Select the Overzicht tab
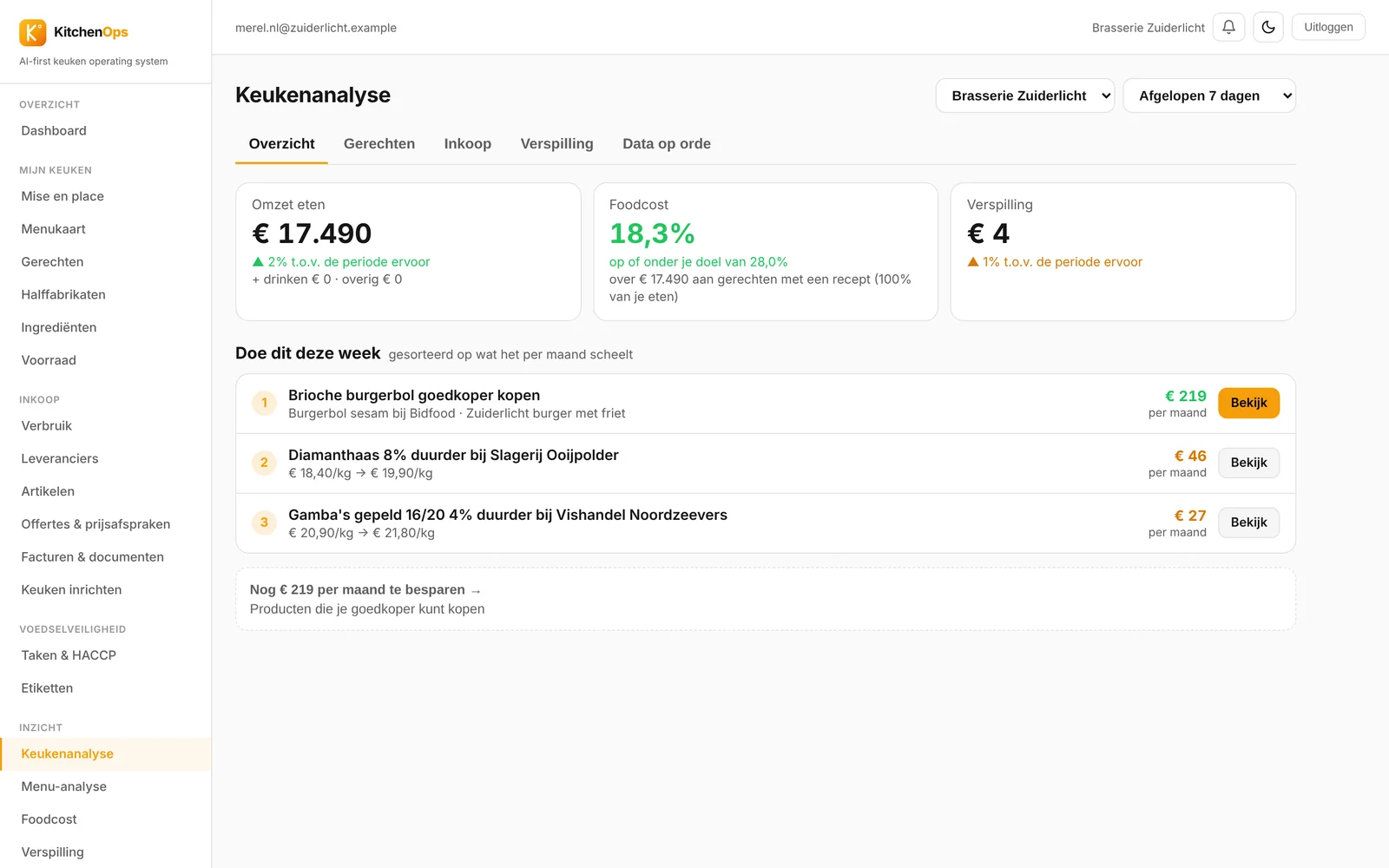1389x868 pixels. (281, 144)
